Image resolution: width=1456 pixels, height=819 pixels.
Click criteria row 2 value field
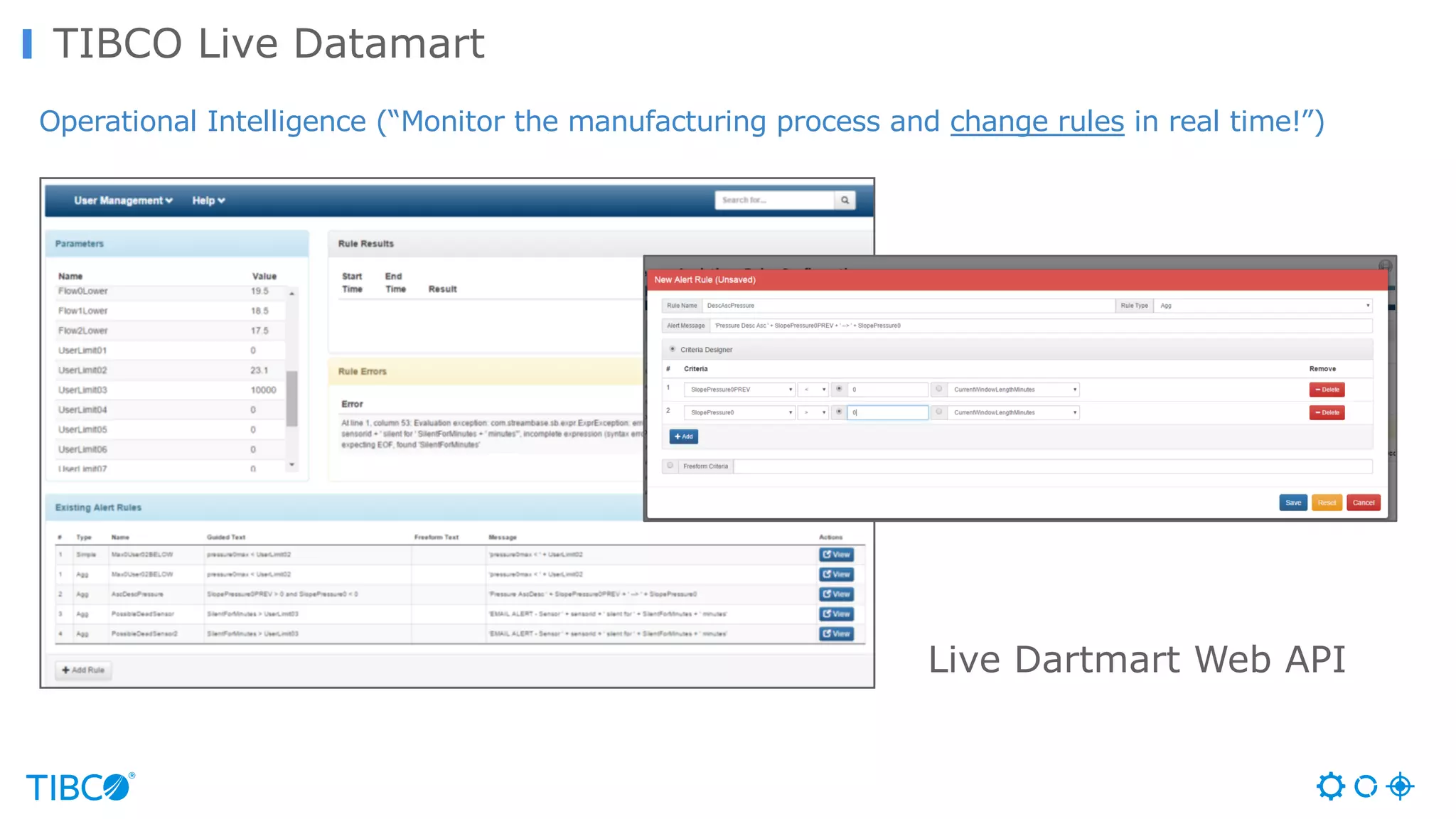click(888, 412)
